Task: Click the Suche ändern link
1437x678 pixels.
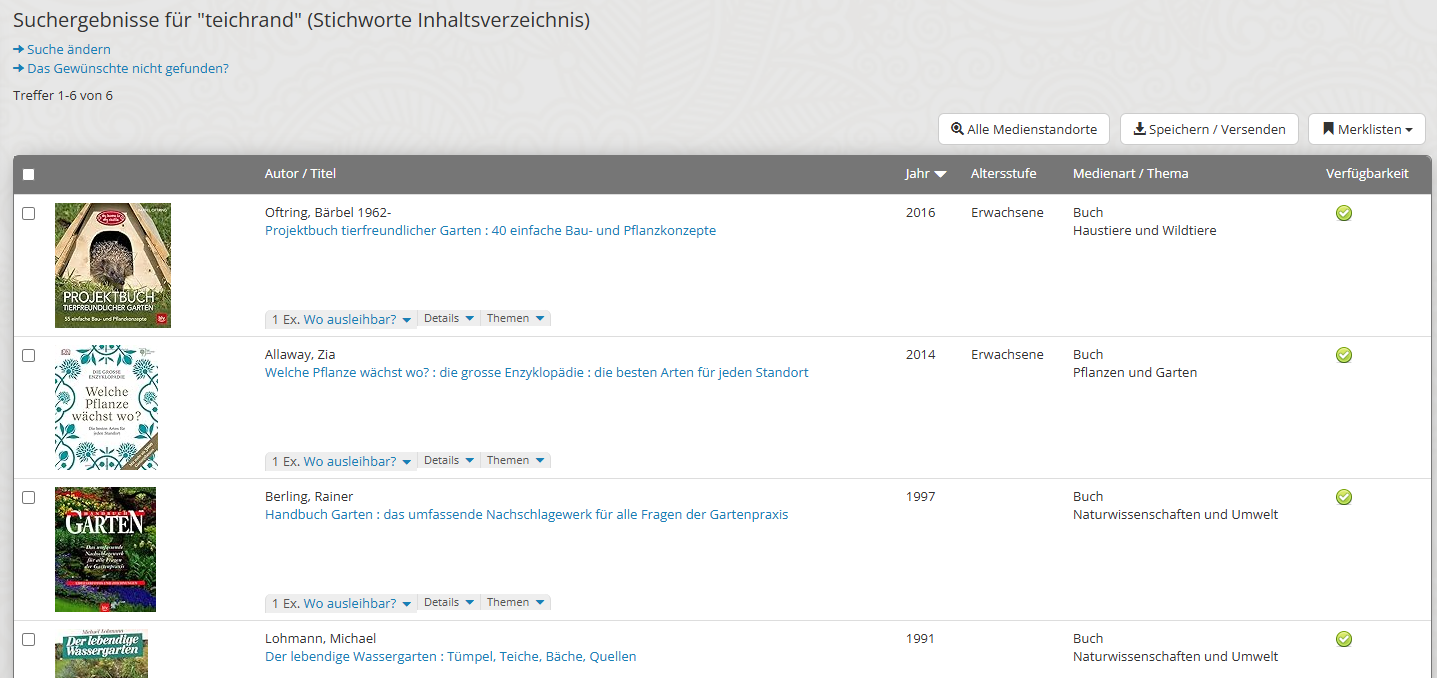Action: click(x=68, y=49)
